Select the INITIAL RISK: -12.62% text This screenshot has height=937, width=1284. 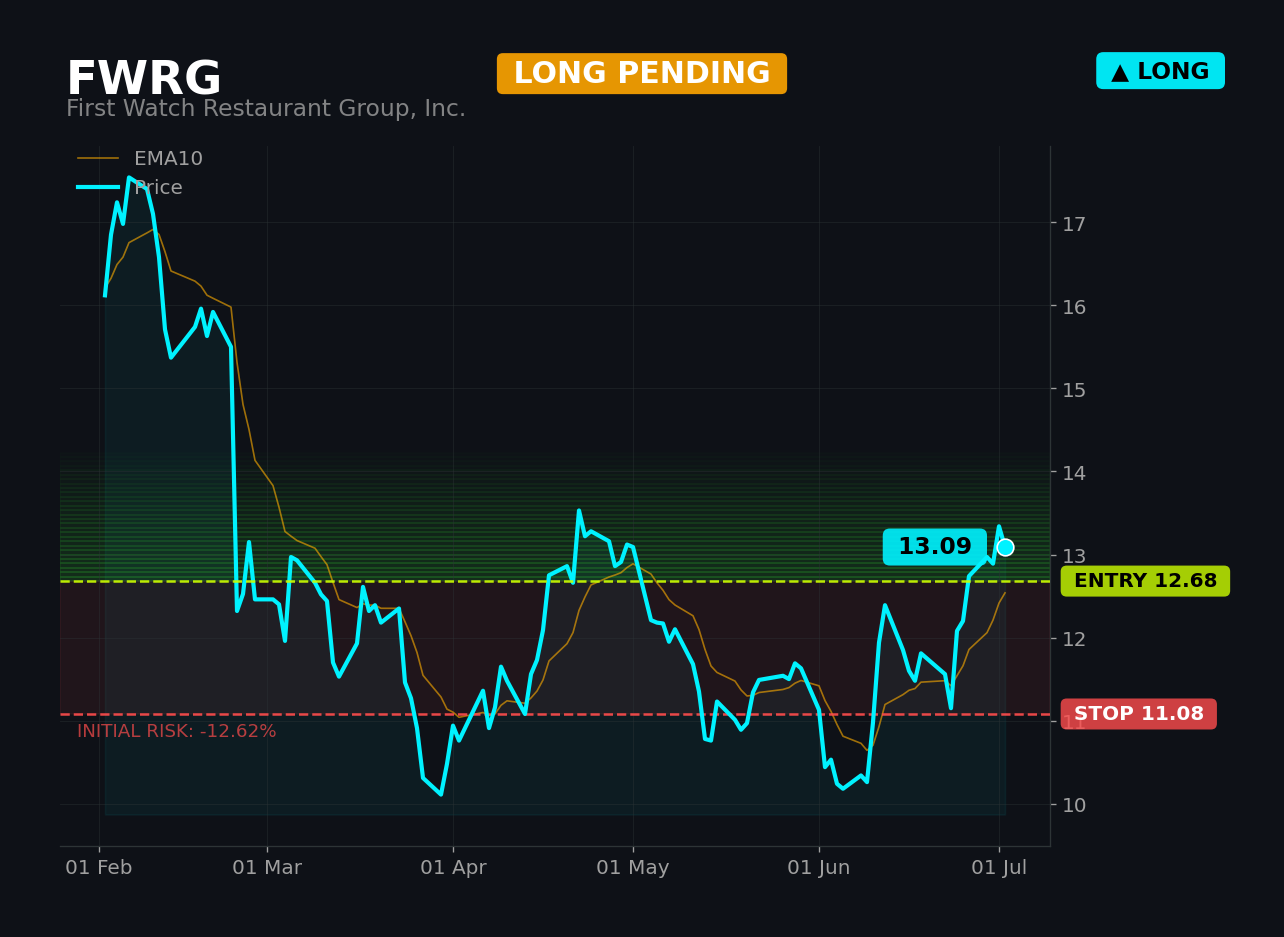pyautogui.click(x=177, y=732)
